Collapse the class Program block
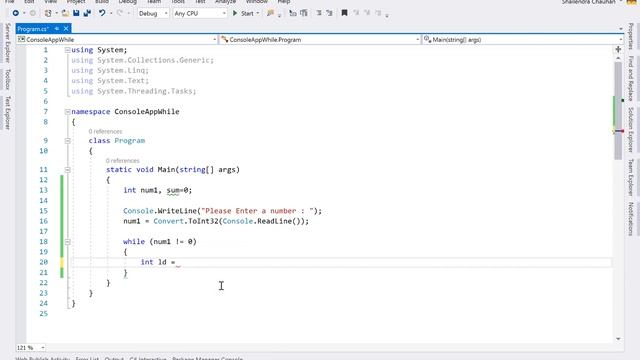640x360 pixels. 67,141
